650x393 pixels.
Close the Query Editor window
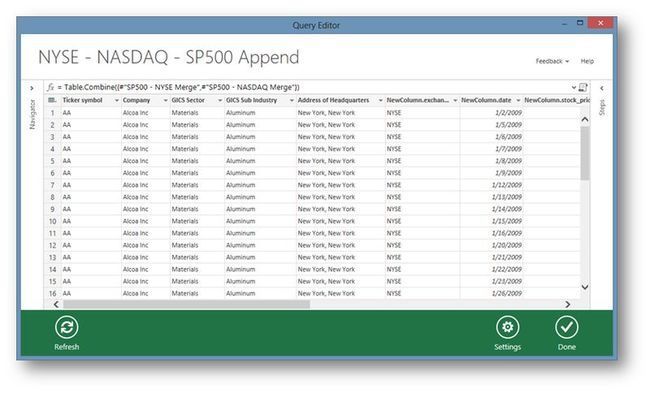click(601, 23)
